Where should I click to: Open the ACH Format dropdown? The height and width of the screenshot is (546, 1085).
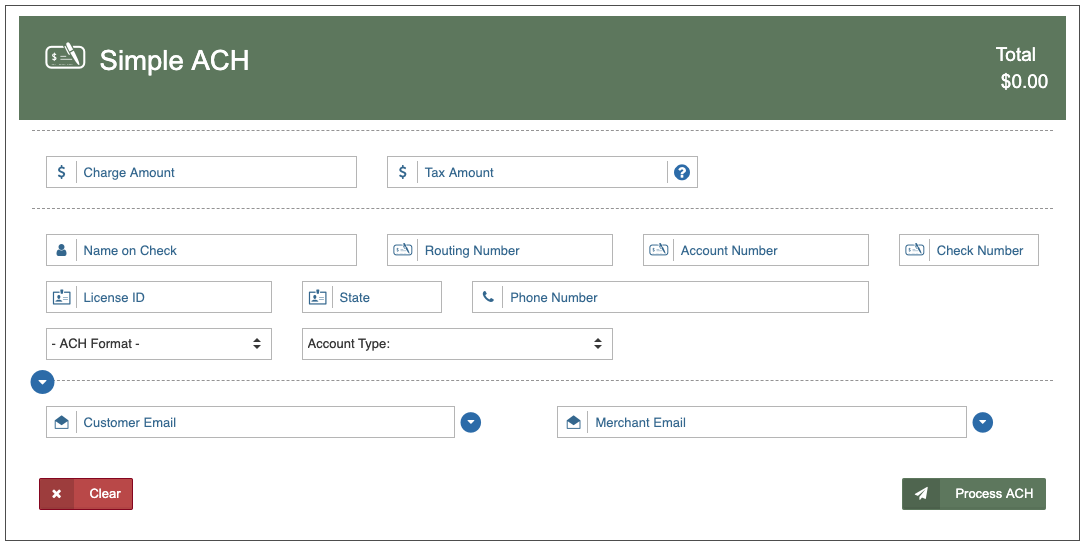click(158, 344)
